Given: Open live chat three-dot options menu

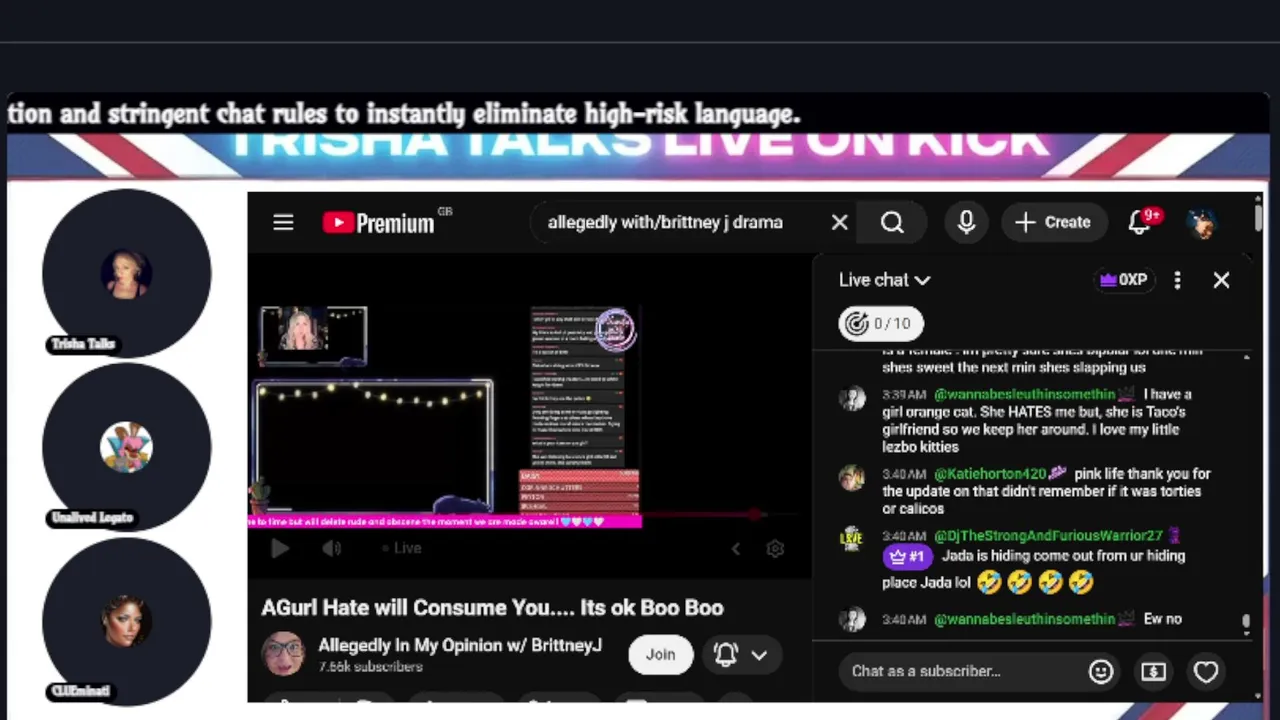Looking at the screenshot, I should 1177,280.
